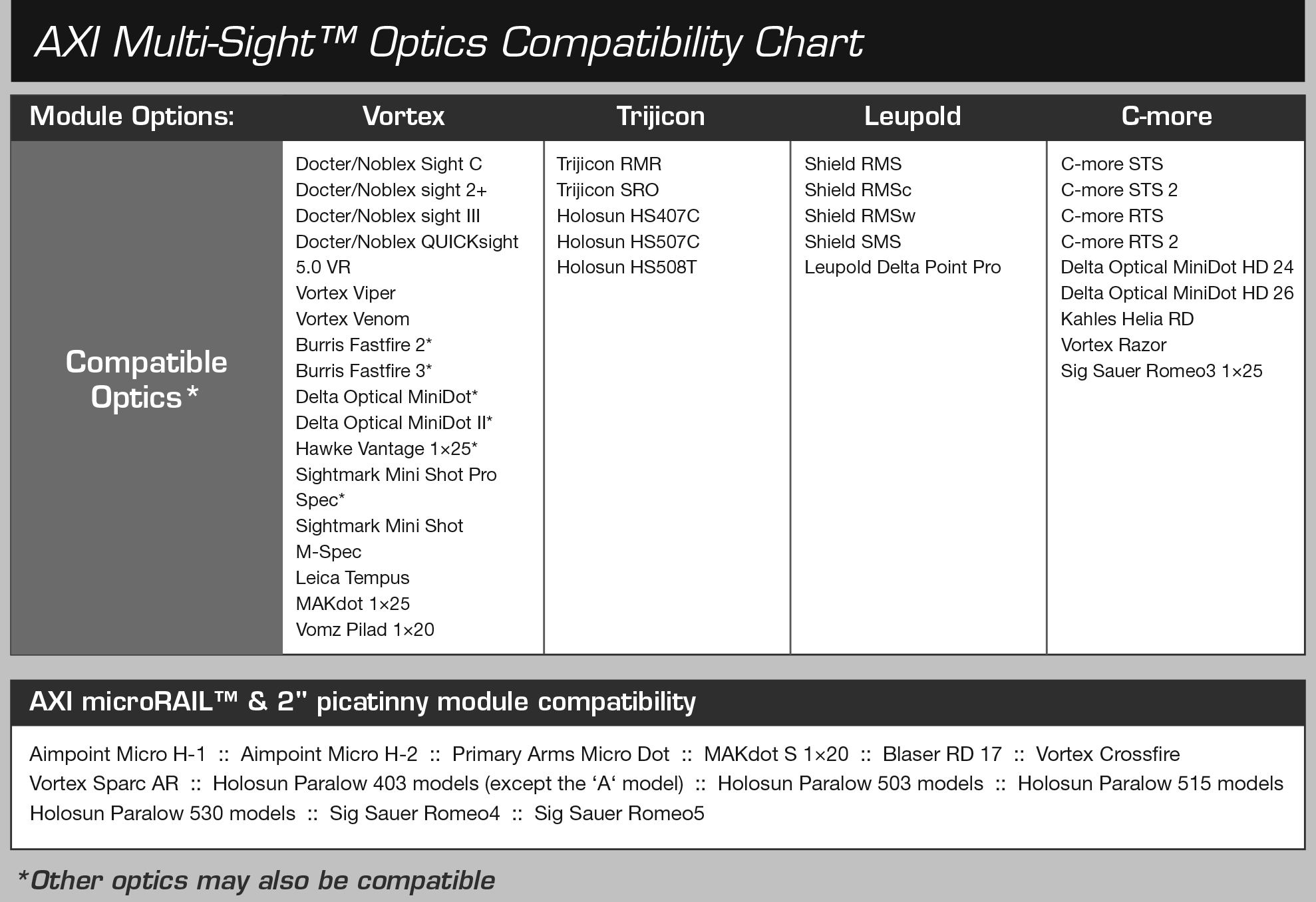The height and width of the screenshot is (902, 1316).
Task: Click the Burris Fastfire 3 entry
Action: tap(363, 371)
